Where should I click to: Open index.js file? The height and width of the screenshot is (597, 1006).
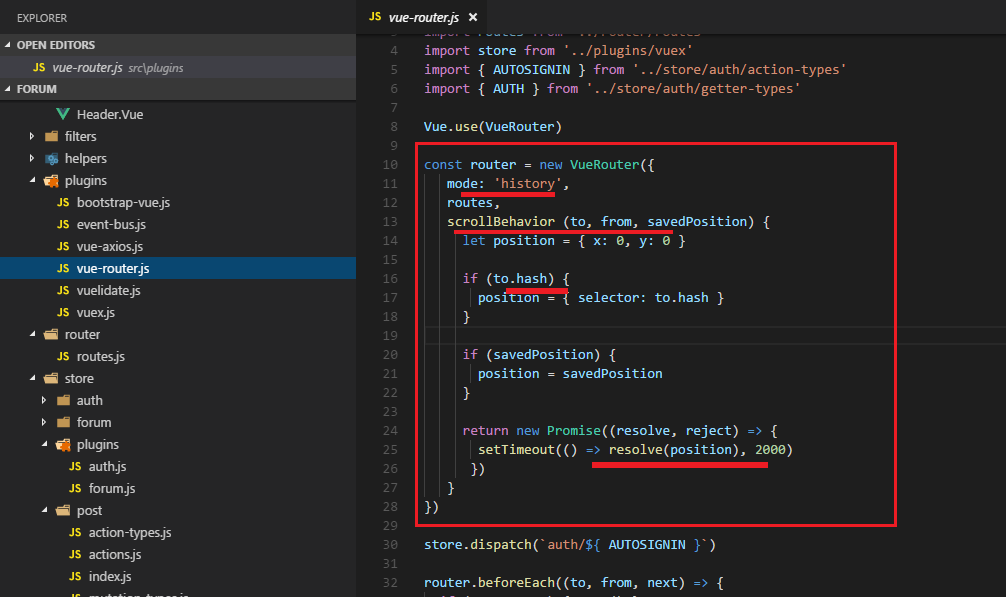point(110,576)
